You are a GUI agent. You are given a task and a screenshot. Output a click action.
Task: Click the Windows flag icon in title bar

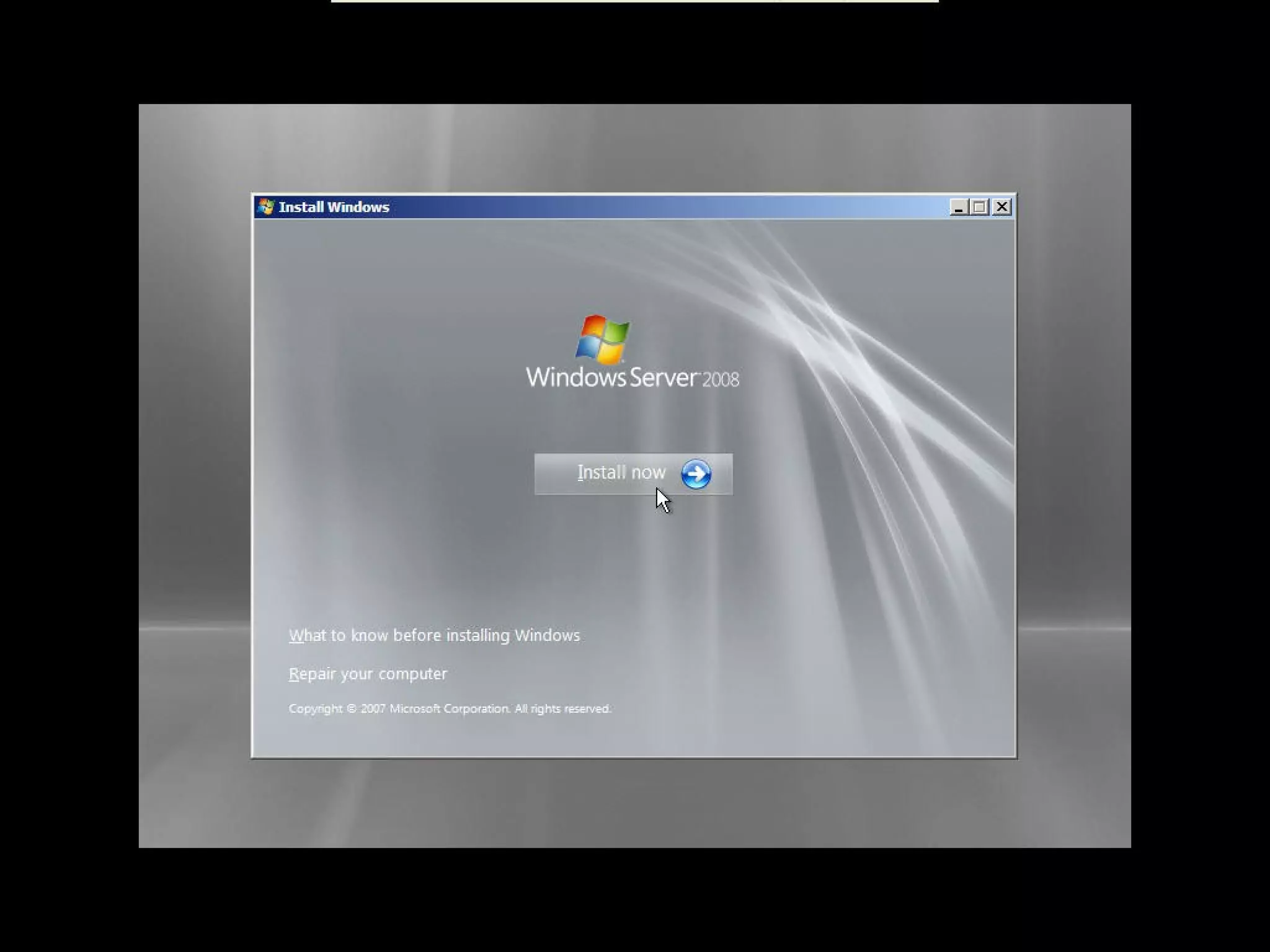click(x=265, y=207)
